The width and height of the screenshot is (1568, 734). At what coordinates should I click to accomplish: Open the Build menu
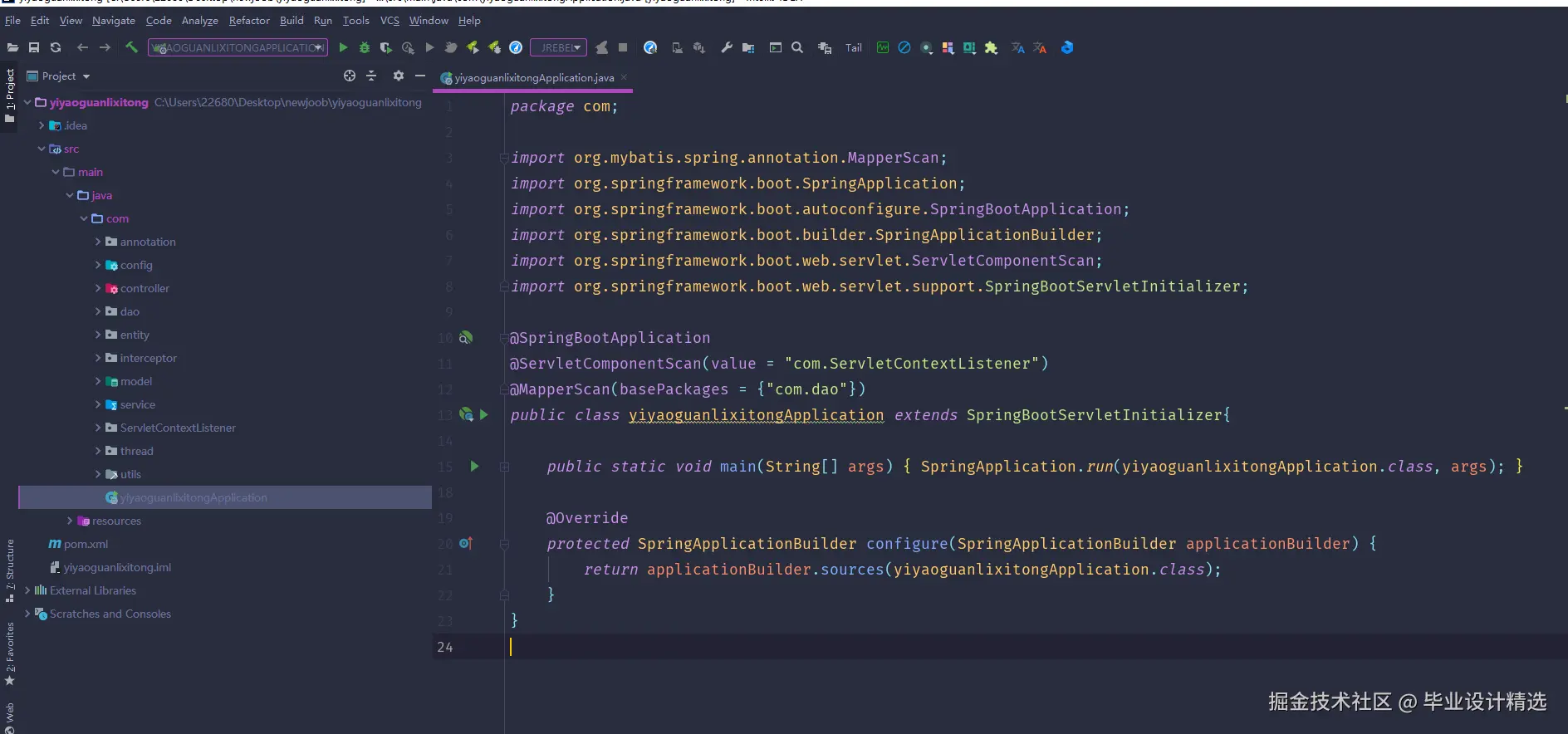click(x=292, y=21)
